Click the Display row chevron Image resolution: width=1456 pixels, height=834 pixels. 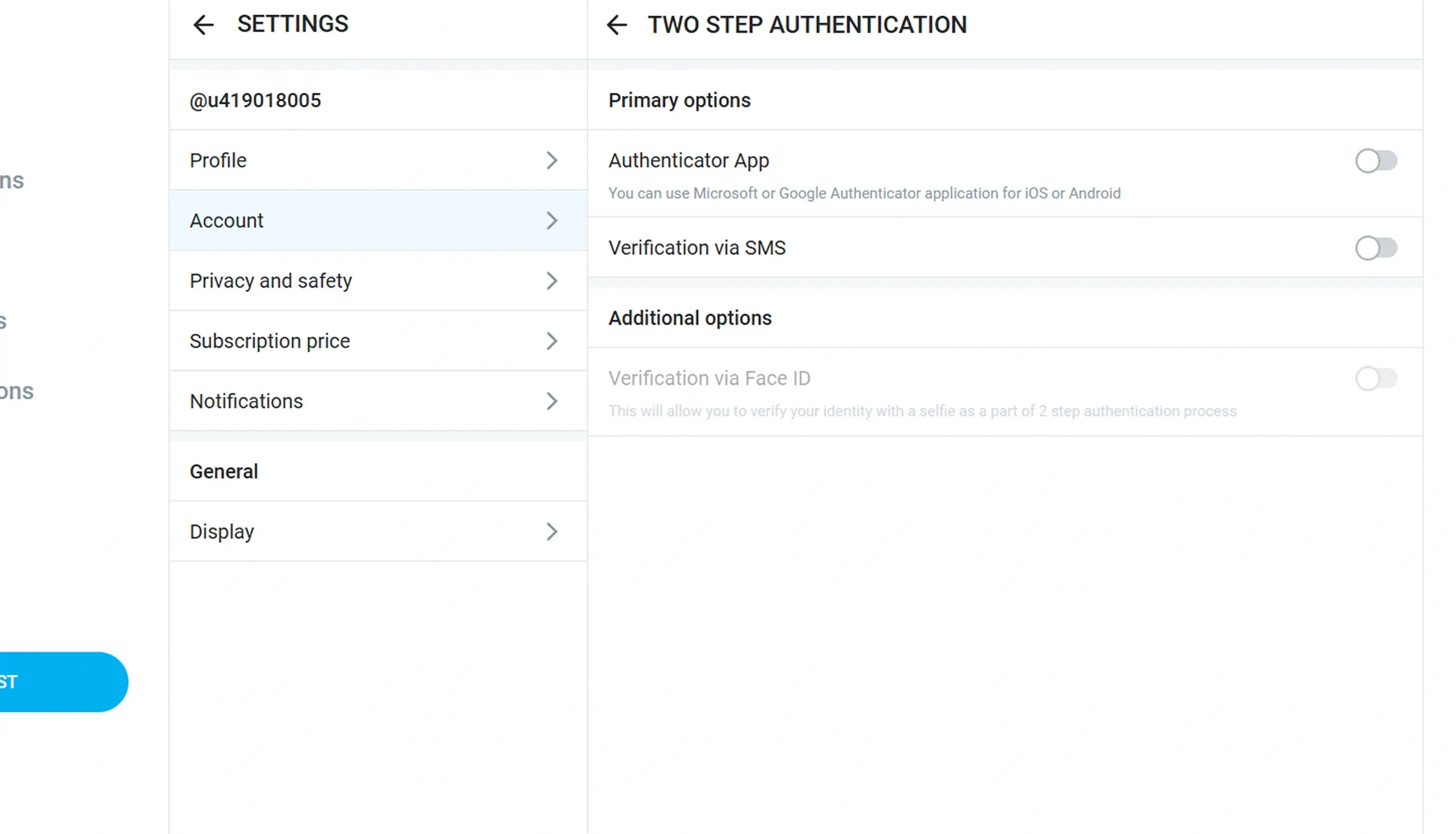551,532
